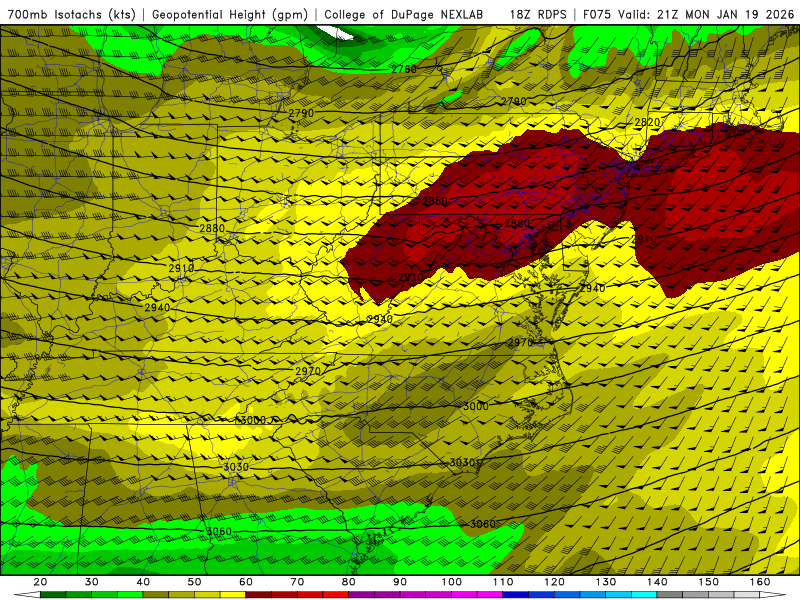The height and width of the screenshot is (600, 800).
Task: Click the '150' value on the color scale
Action: 708,582
